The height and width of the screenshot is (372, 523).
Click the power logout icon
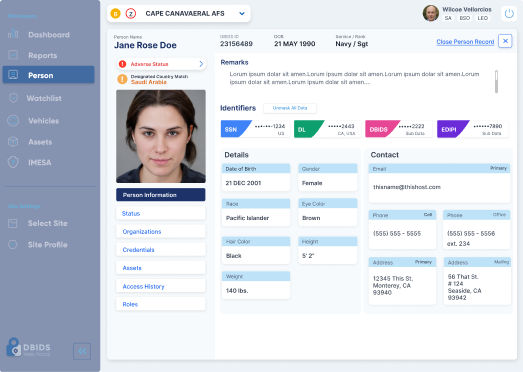coord(509,14)
